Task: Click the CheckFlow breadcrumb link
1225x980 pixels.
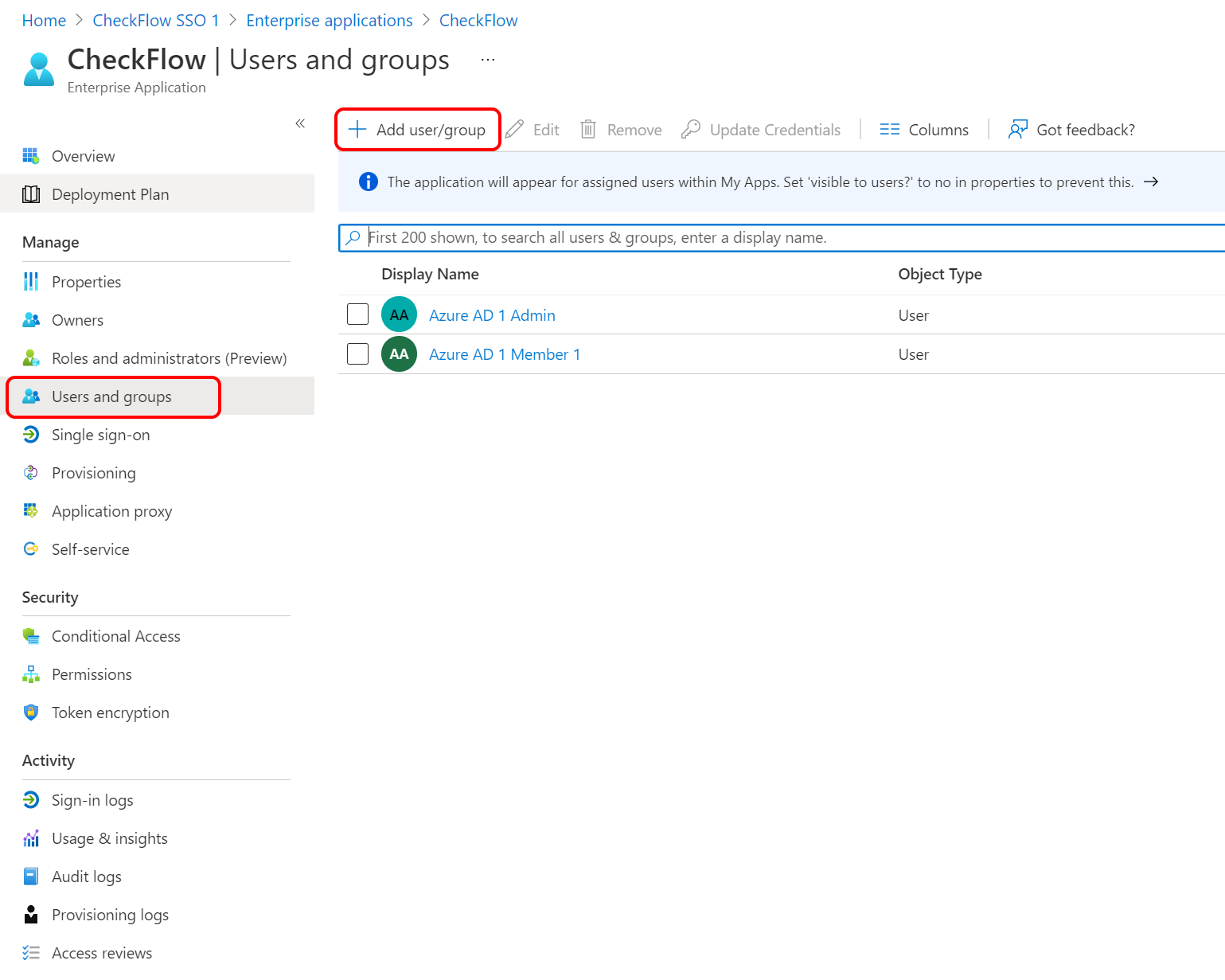Action: coord(478,21)
